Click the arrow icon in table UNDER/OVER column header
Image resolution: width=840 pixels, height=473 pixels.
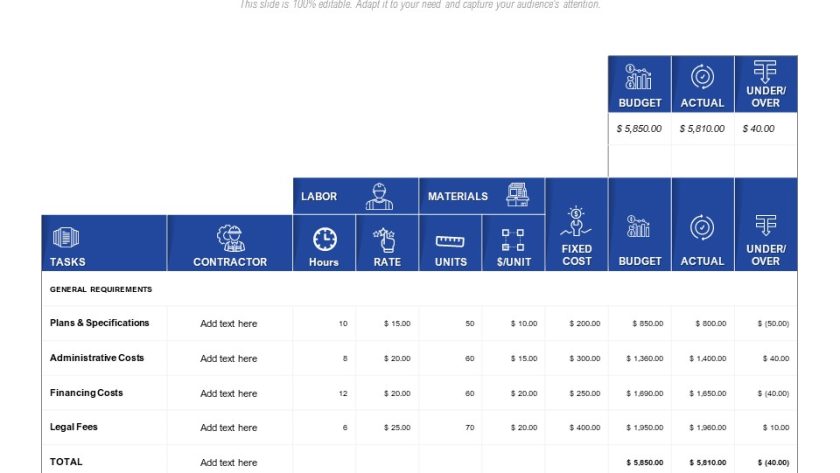766,225
